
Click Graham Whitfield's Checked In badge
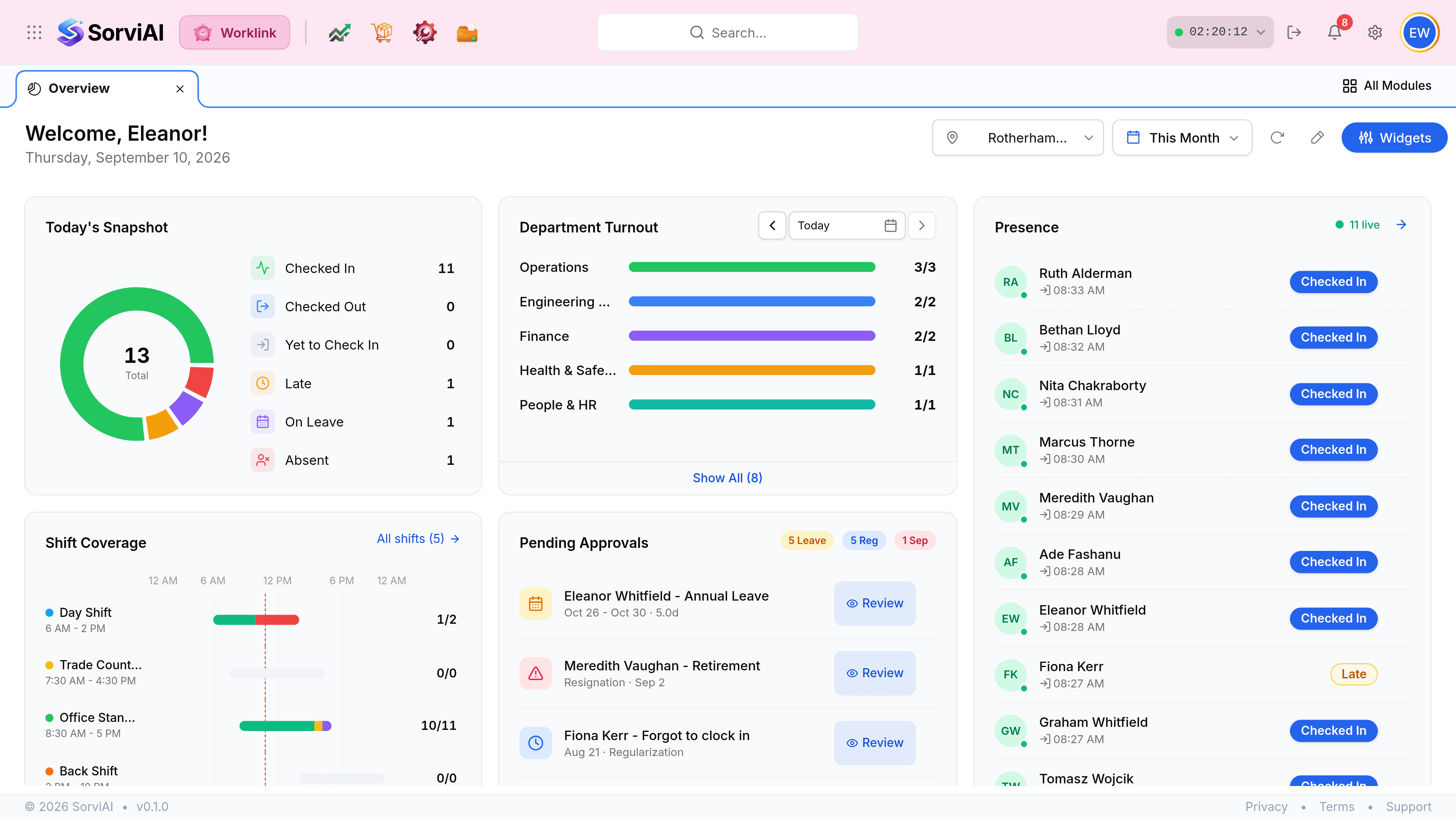(x=1334, y=731)
